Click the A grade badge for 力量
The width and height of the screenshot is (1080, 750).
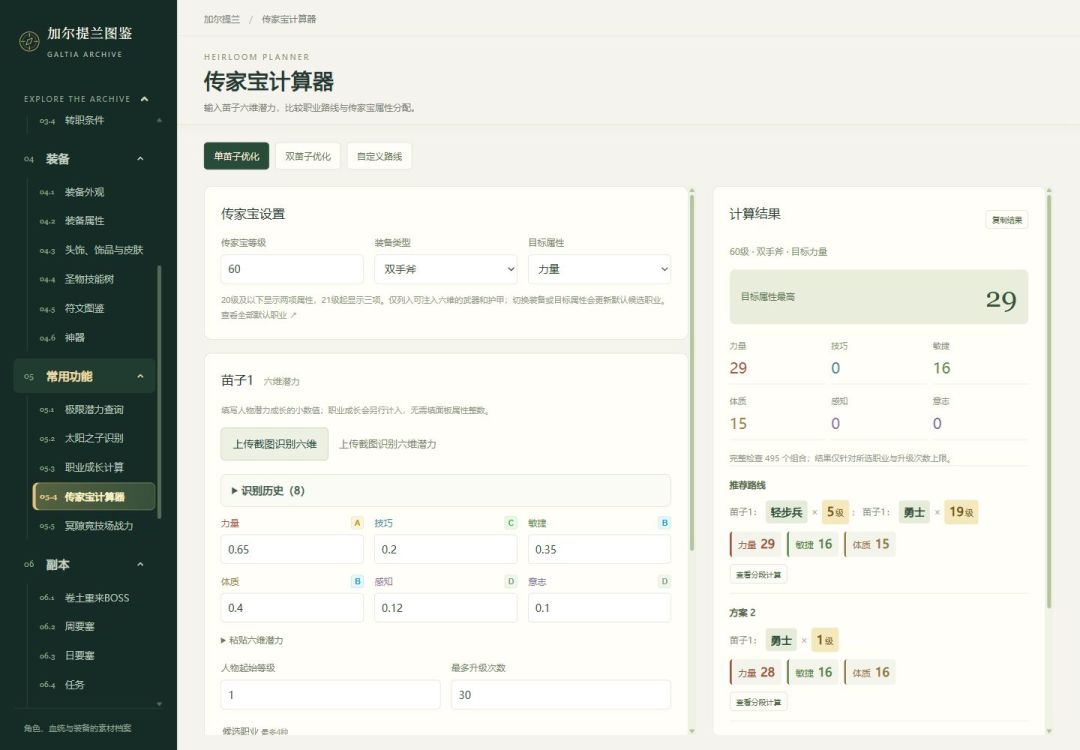click(x=357, y=523)
